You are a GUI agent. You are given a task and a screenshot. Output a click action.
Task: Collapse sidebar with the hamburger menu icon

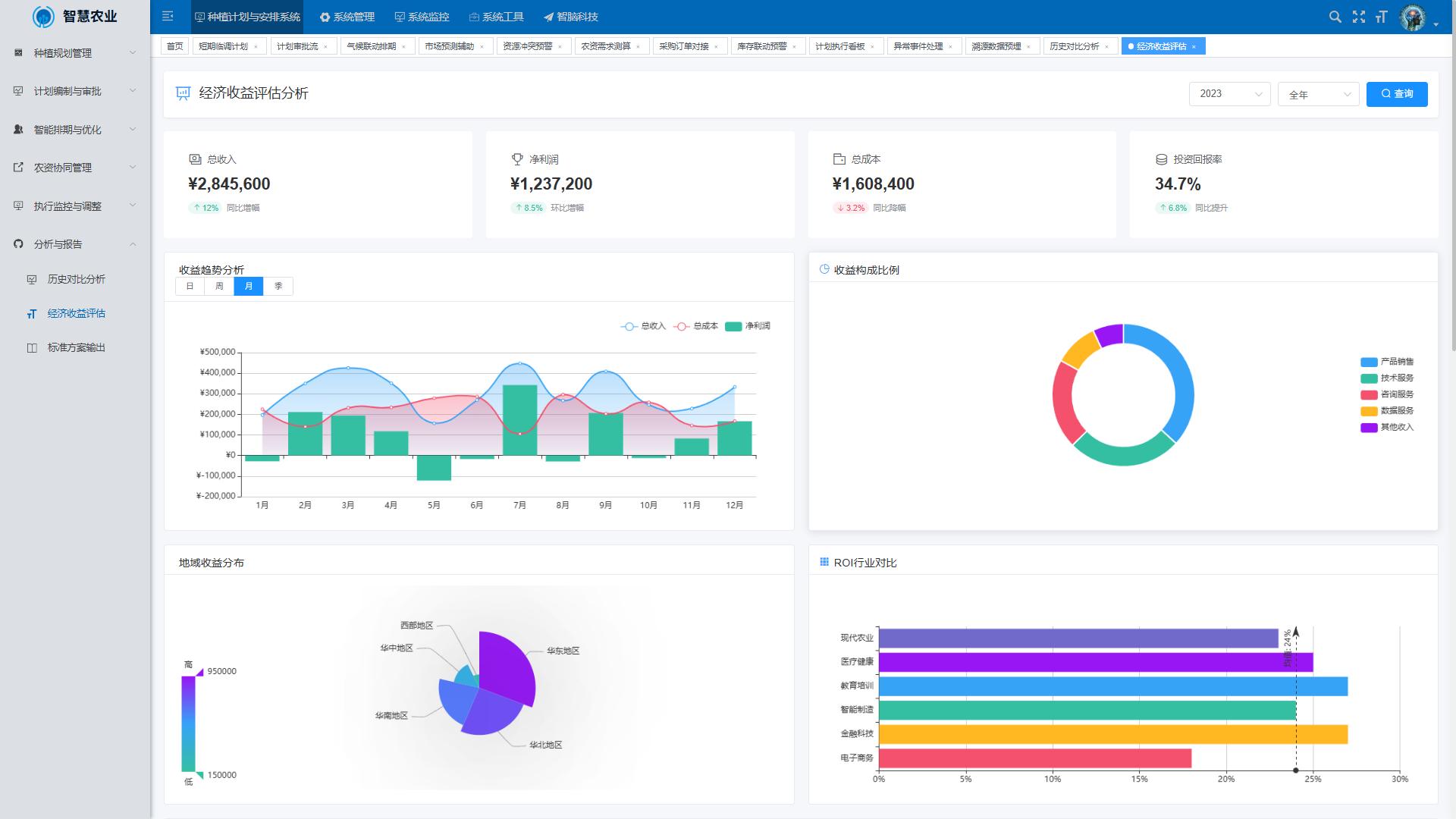click(x=168, y=17)
